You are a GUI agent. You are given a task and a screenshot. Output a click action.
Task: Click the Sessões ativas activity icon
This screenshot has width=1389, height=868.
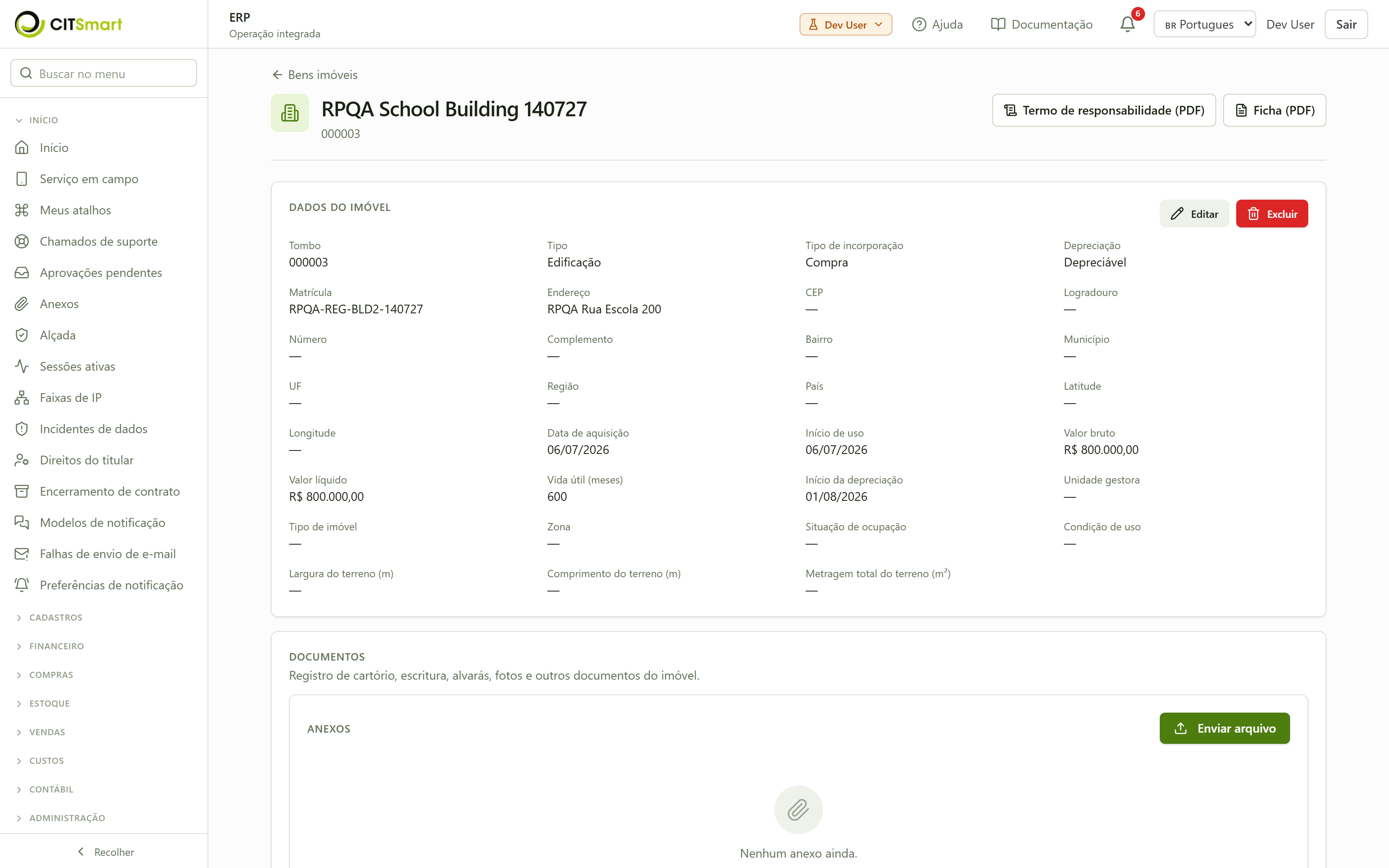click(22, 366)
